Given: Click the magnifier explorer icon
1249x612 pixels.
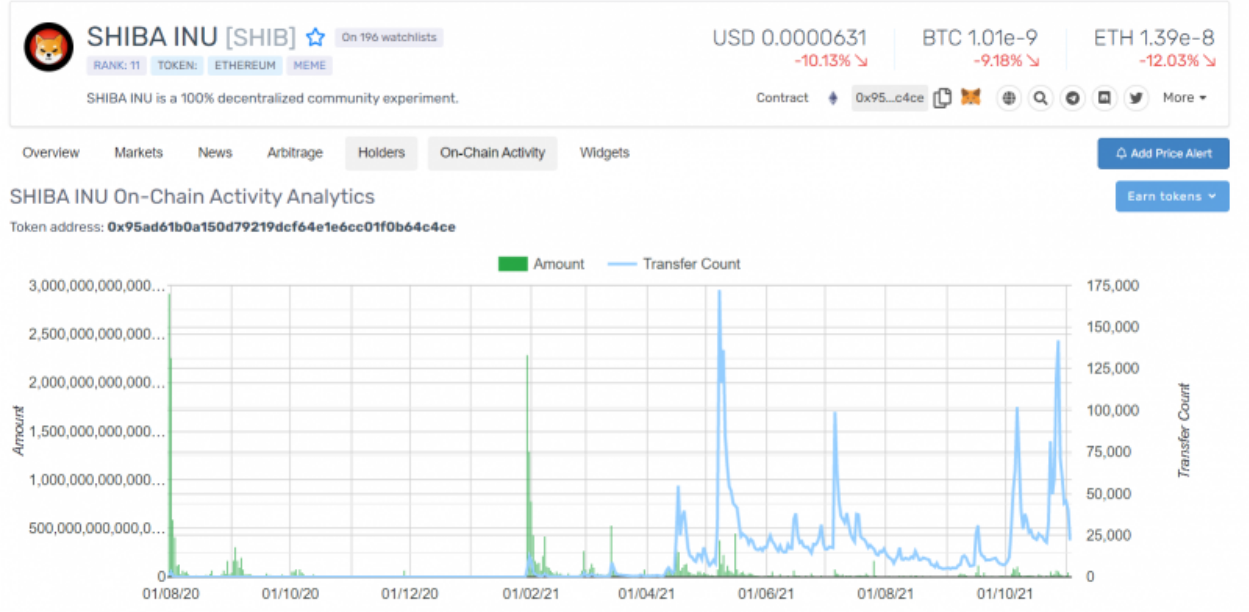Looking at the screenshot, I should 1041,98.
